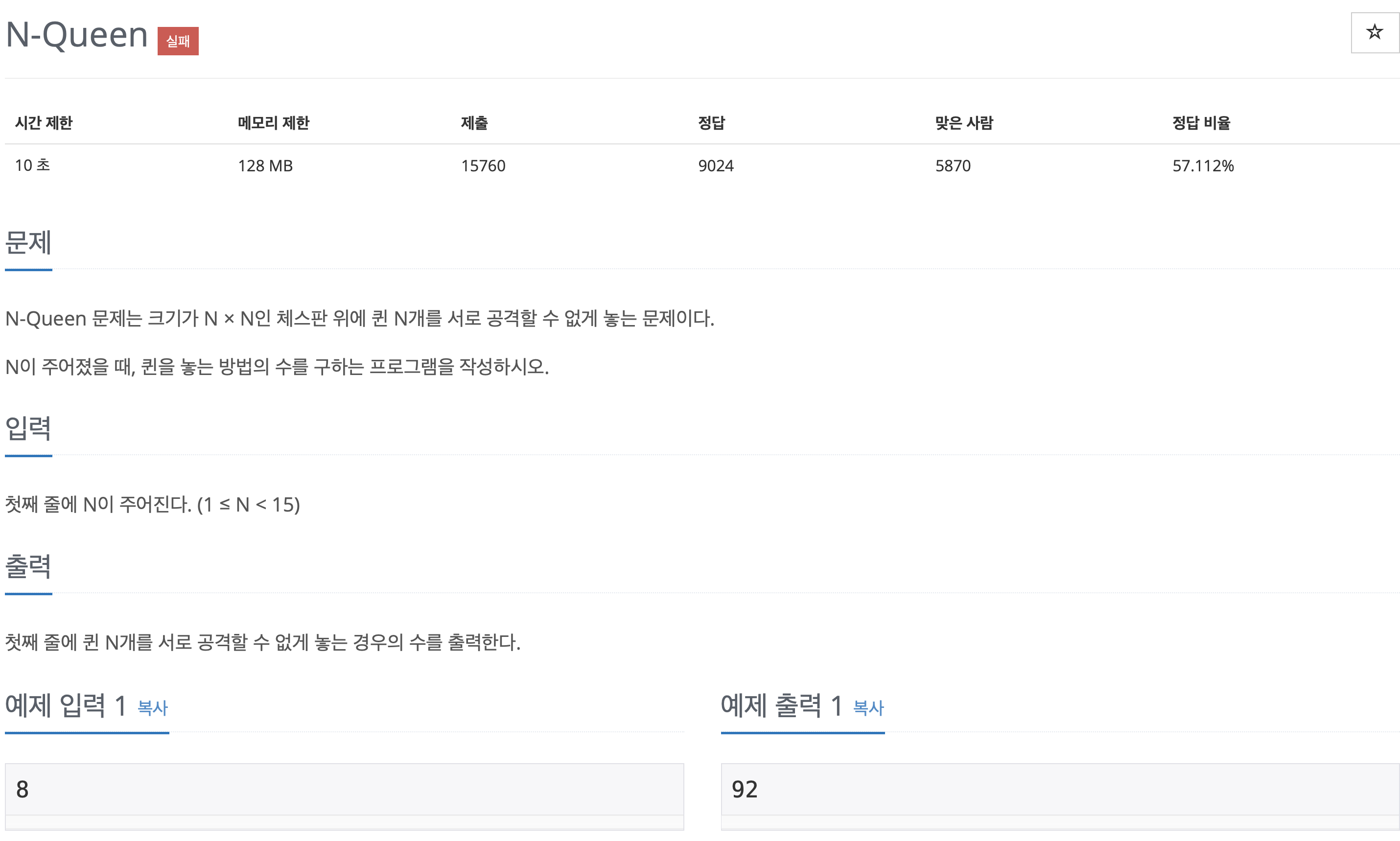Click the 57.112% ratio value
1400x841 pixels.
pyautogui.click(x=1202, y=165)
